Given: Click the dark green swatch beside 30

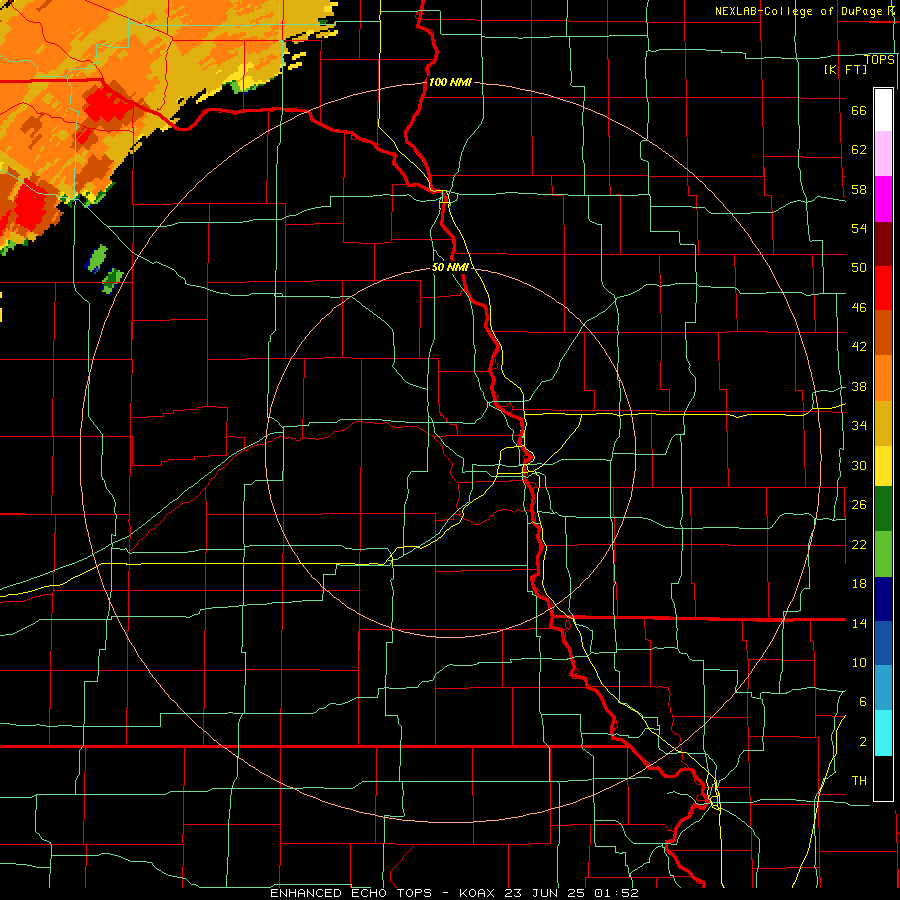Looking at the screenshot, I should click(883, 509).
